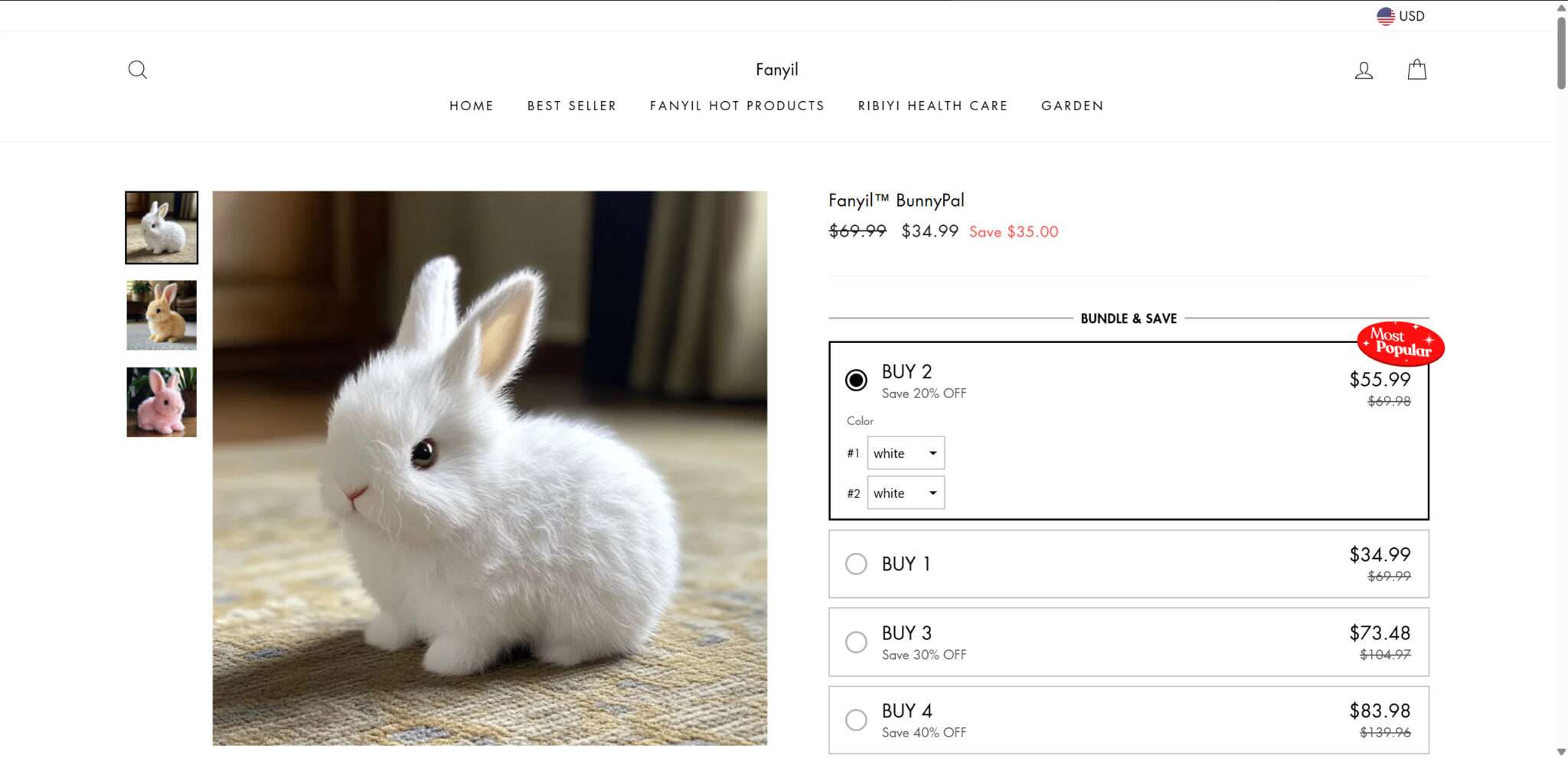Pick the BUY 4 bundle radio button

856,720
